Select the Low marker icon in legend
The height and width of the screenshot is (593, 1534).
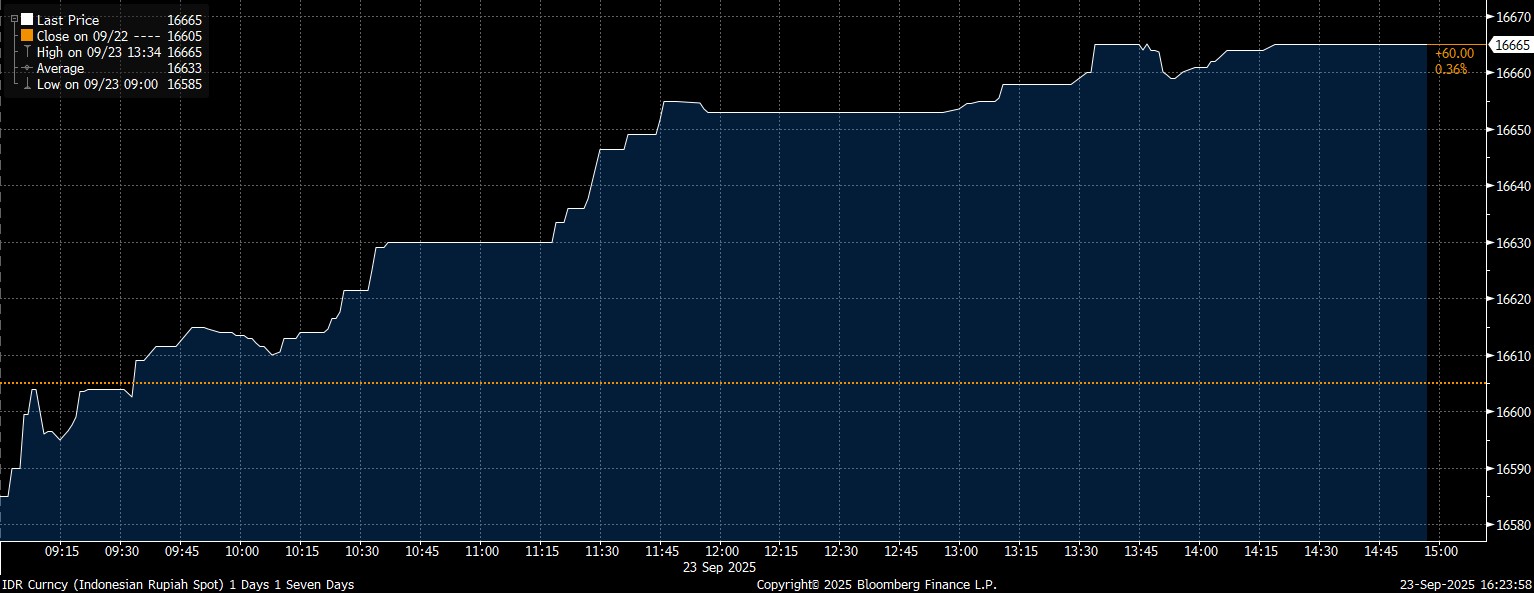27,85
